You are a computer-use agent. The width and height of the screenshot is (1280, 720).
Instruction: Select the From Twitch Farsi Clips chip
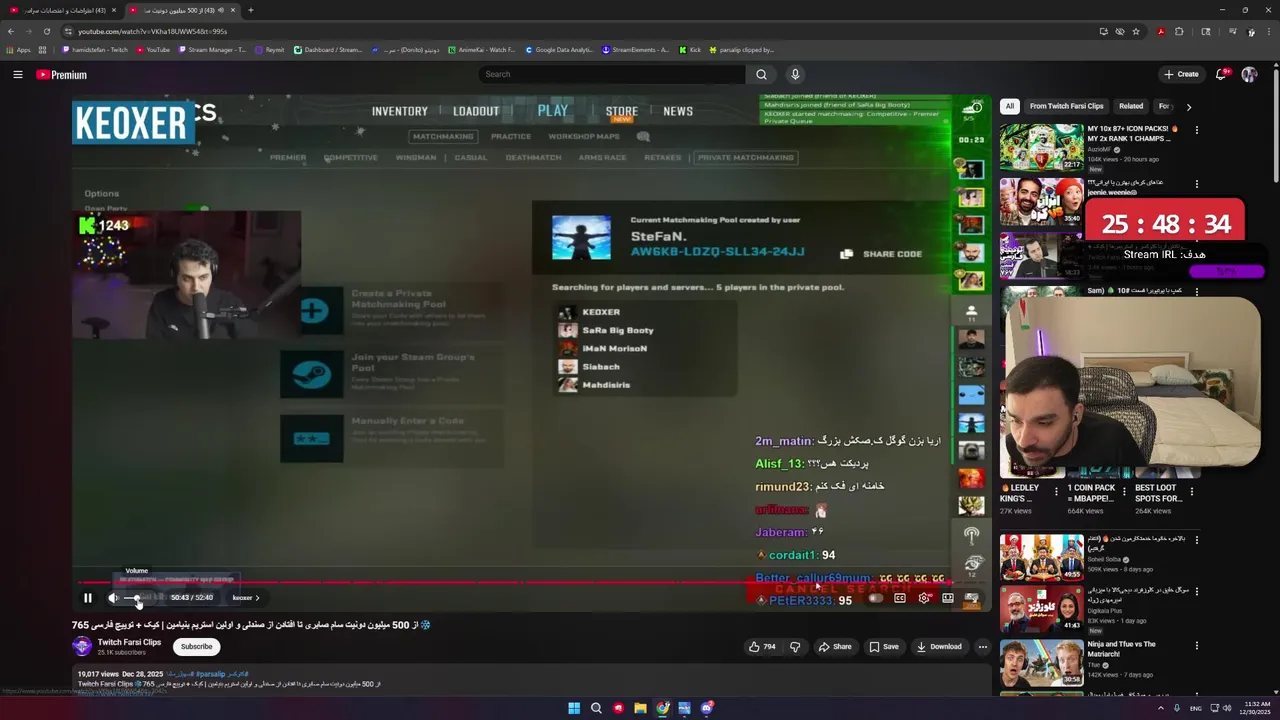pyautogui.click(x=1066, y=106)
